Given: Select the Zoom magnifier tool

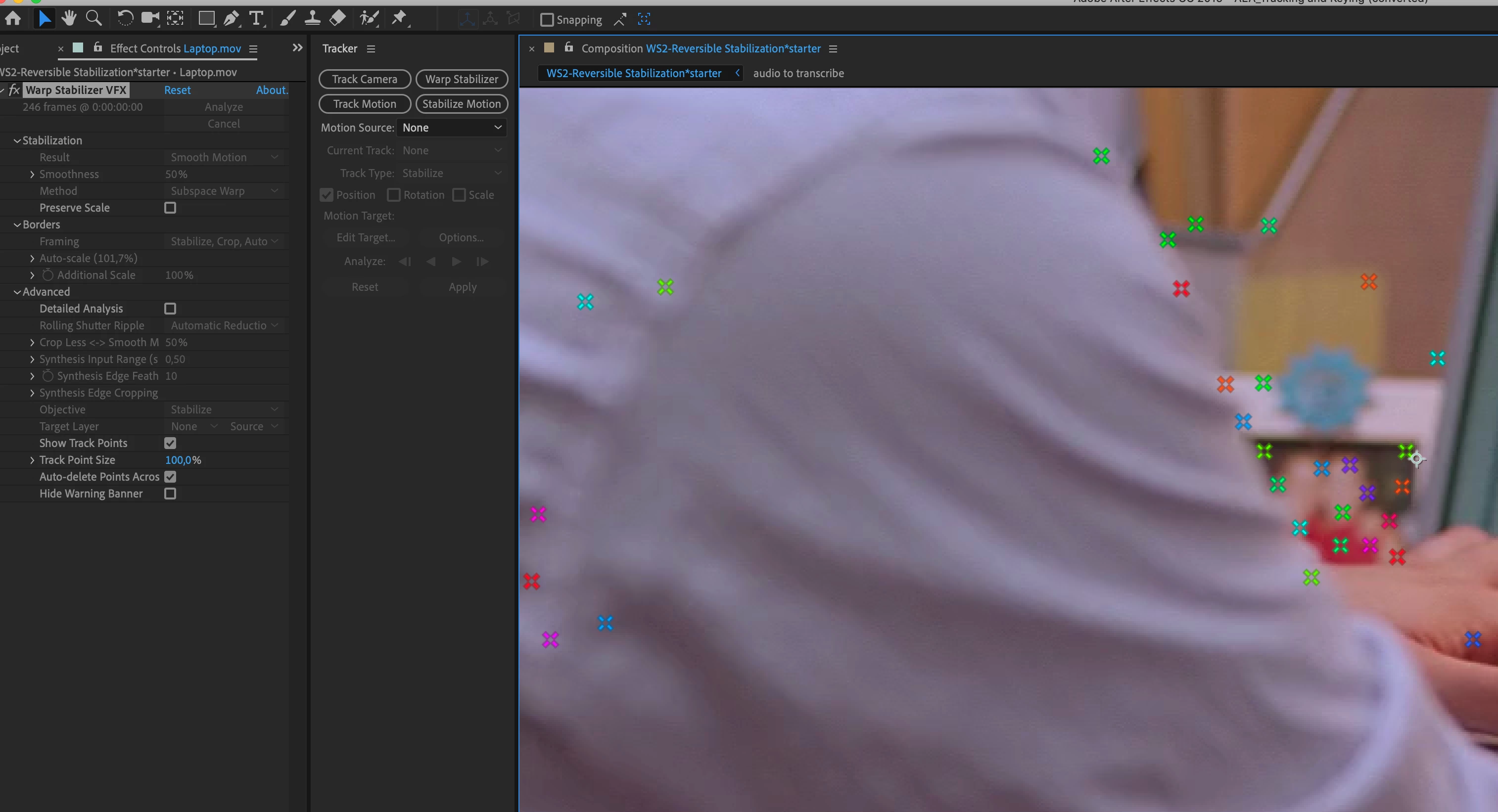Looking at the screenshot, I should (x=94, y=19).
